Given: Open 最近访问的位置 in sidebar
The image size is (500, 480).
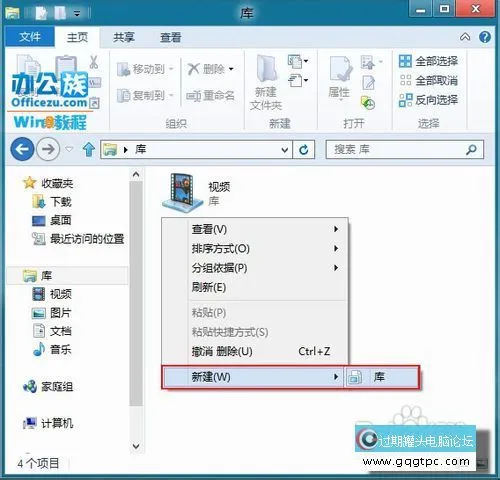Looking at the screenshot, I should 78,239.
